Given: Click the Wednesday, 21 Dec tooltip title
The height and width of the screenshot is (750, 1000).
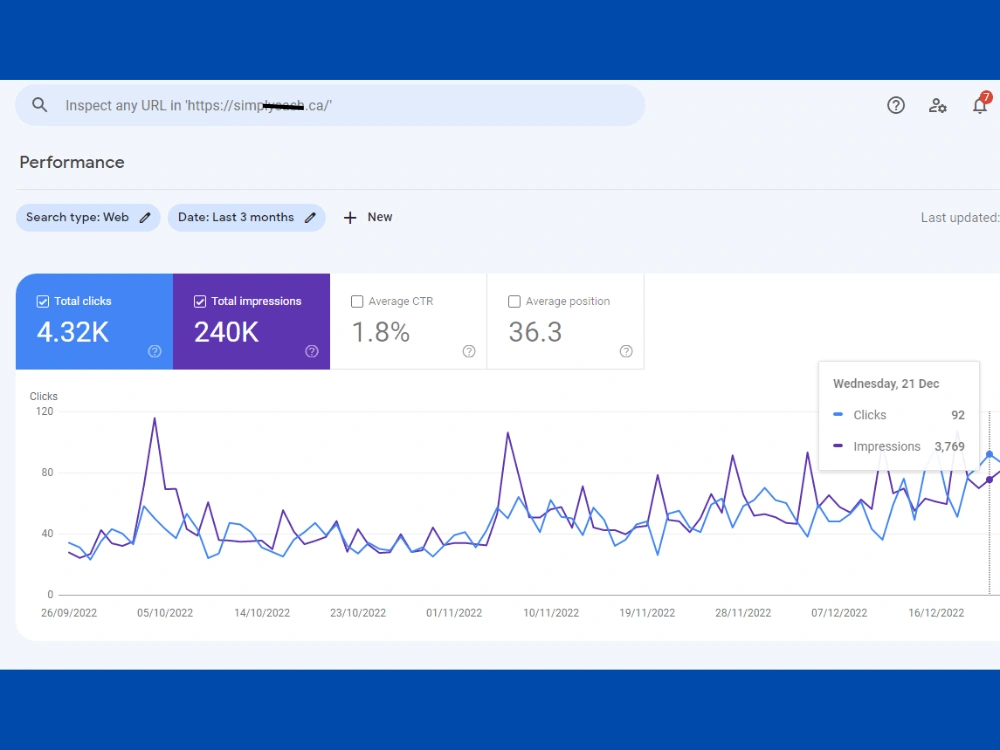Looking at the screenshot, I should pos(886,384).
